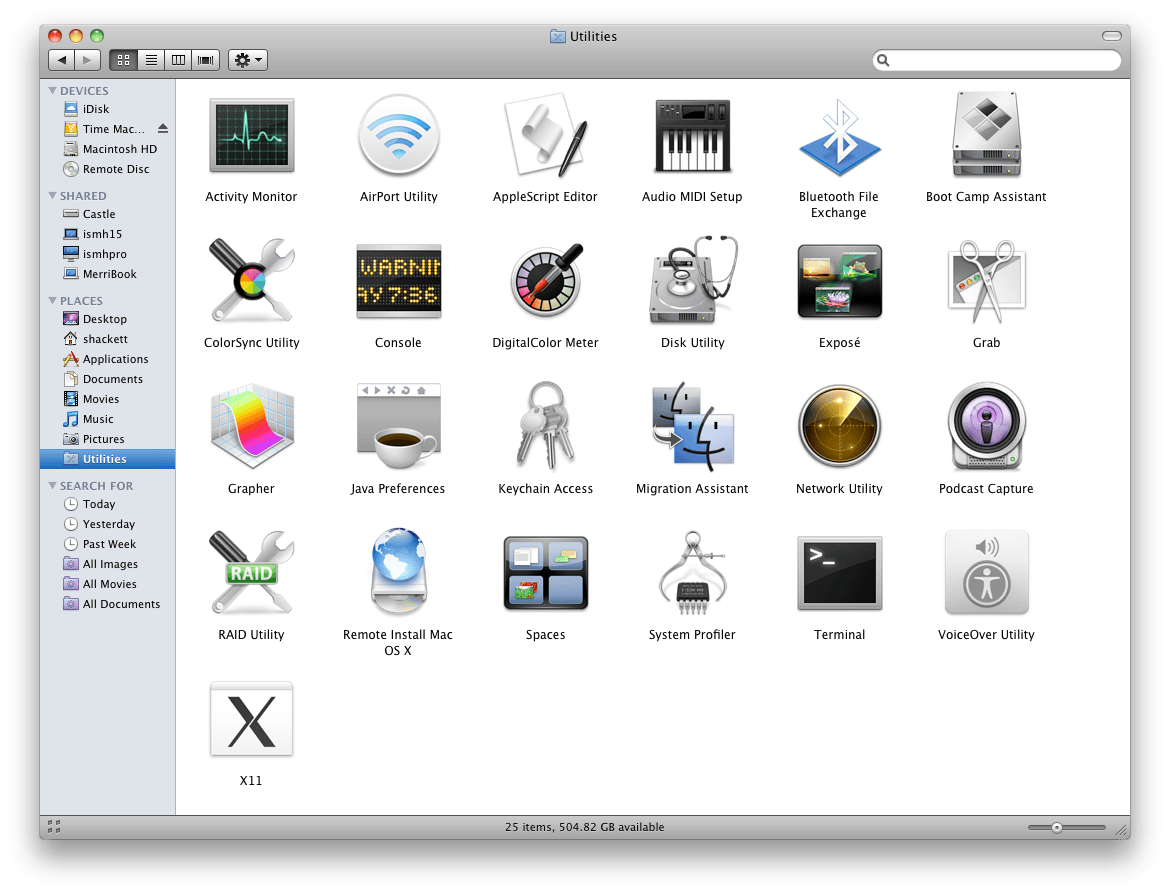This screenshot has height=894, width=1170.
Task: Open the Terminal icon
Action: coord(839,573)
